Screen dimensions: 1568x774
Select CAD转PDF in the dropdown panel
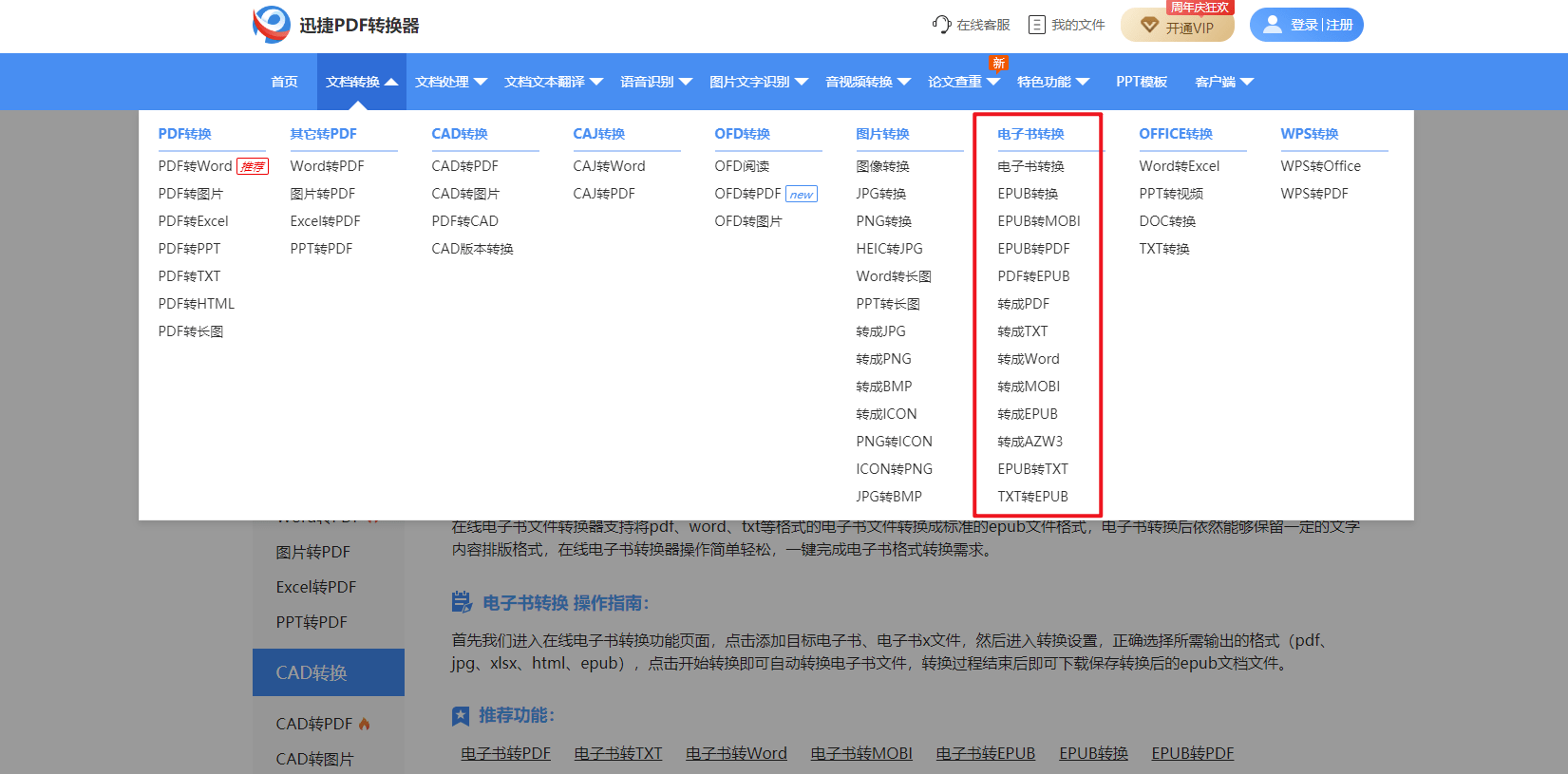(x=465, y=166)
